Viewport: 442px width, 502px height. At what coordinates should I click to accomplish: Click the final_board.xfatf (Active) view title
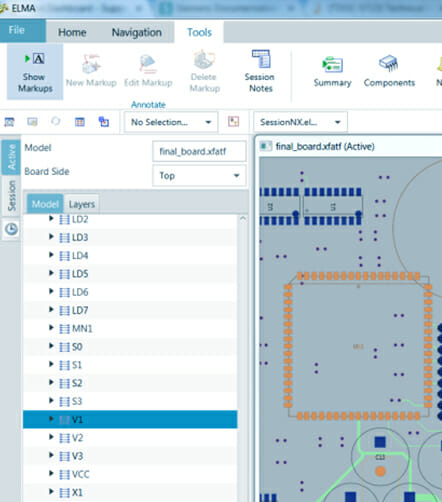325,146
